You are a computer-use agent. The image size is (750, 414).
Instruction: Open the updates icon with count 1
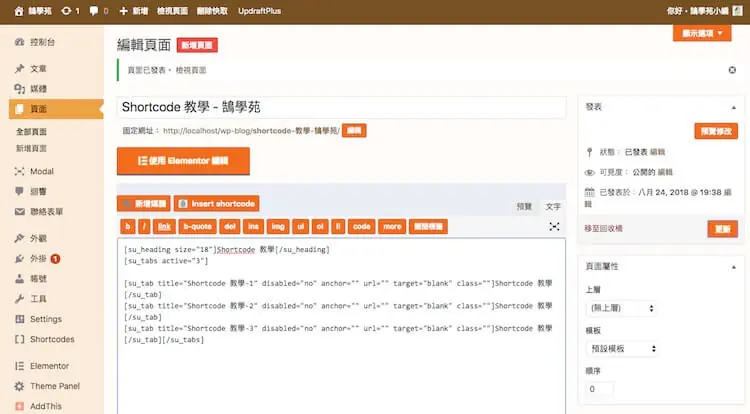(70, 11)
